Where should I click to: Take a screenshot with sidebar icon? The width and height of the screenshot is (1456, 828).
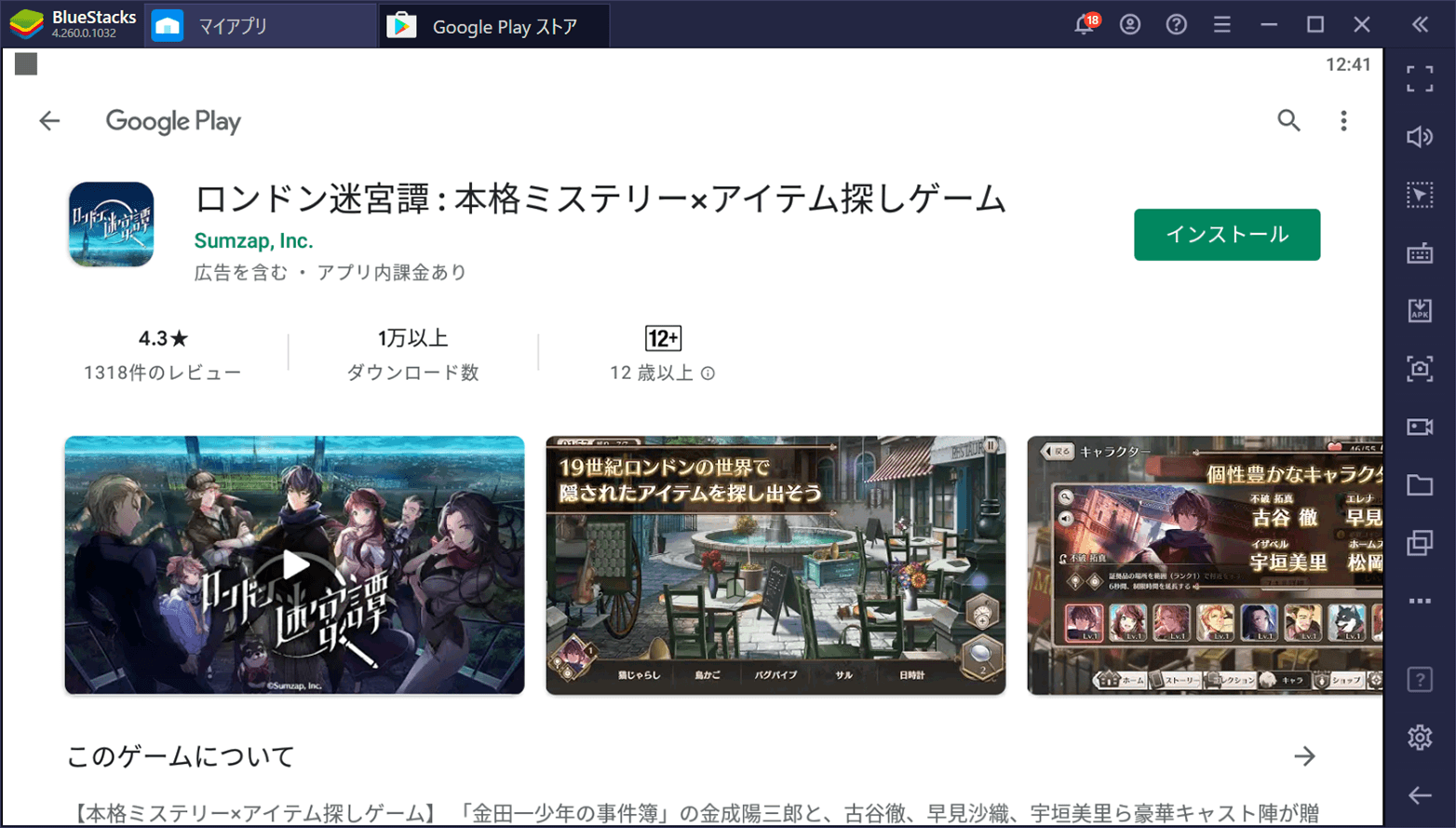click(x=1420, y=369)
